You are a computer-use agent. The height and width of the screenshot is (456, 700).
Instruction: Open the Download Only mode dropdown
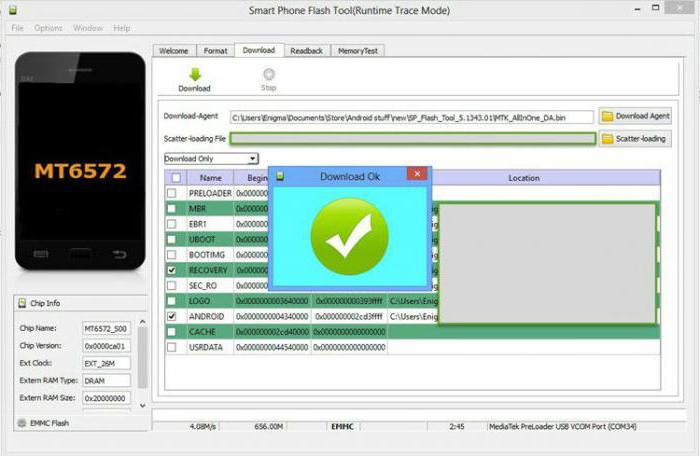coord(253,158)
